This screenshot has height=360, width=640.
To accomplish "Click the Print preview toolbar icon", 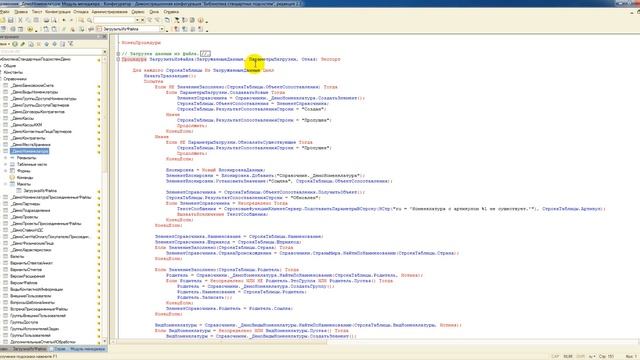I will click(53, 20).
